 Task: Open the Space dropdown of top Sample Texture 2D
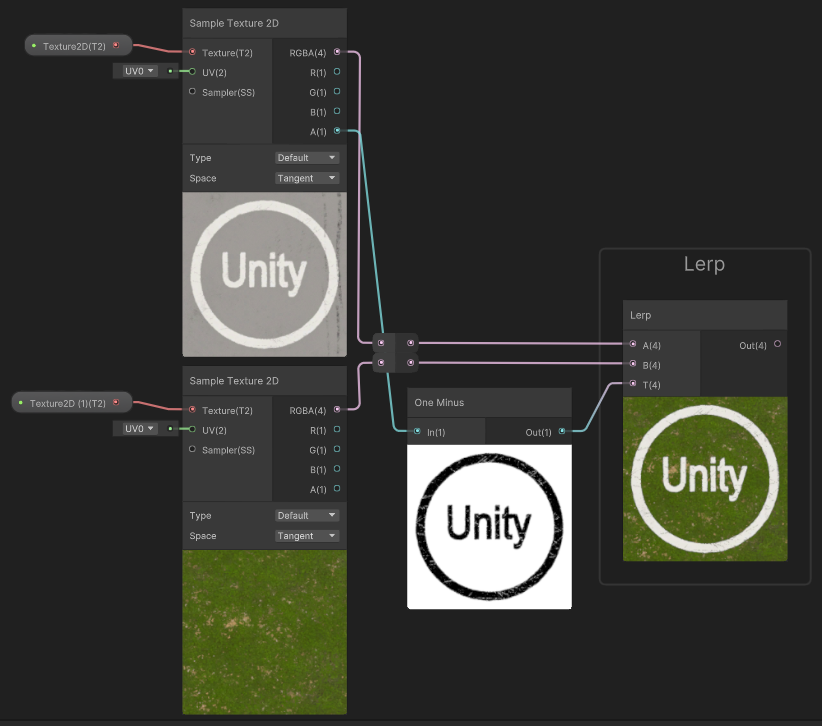click(307, 178)
